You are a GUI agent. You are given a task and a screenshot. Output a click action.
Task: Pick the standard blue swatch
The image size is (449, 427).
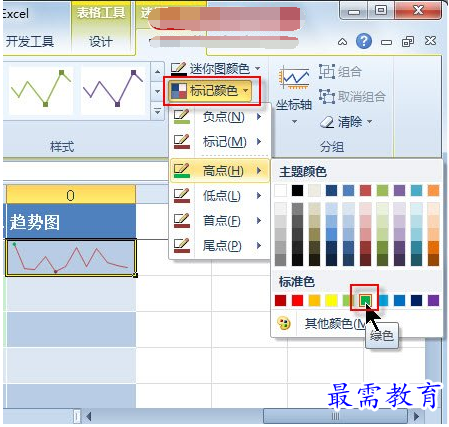pyautogui.click(x=399, y=300)
